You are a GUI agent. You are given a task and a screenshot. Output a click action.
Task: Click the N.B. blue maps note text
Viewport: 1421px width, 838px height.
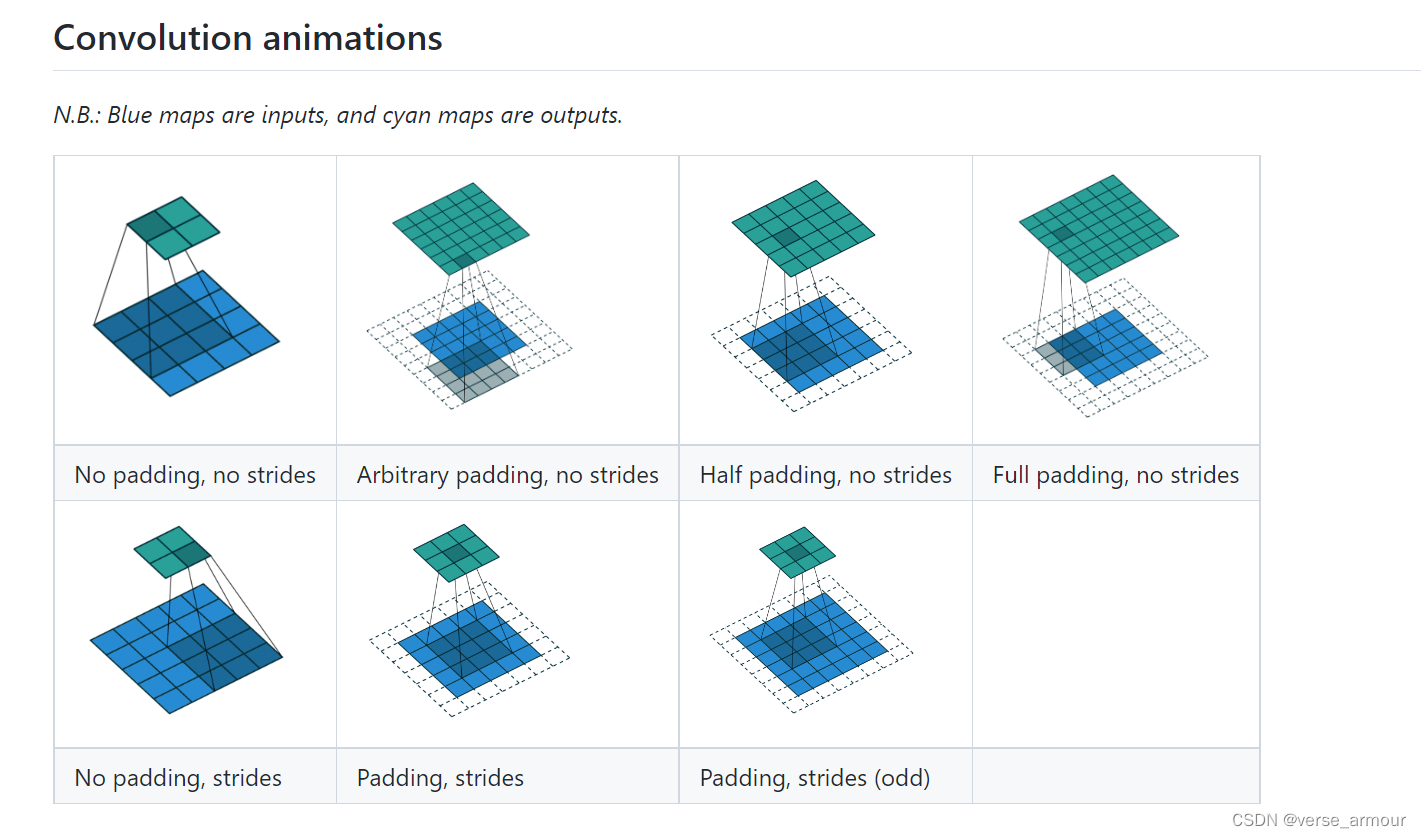[x=338, y=115]
